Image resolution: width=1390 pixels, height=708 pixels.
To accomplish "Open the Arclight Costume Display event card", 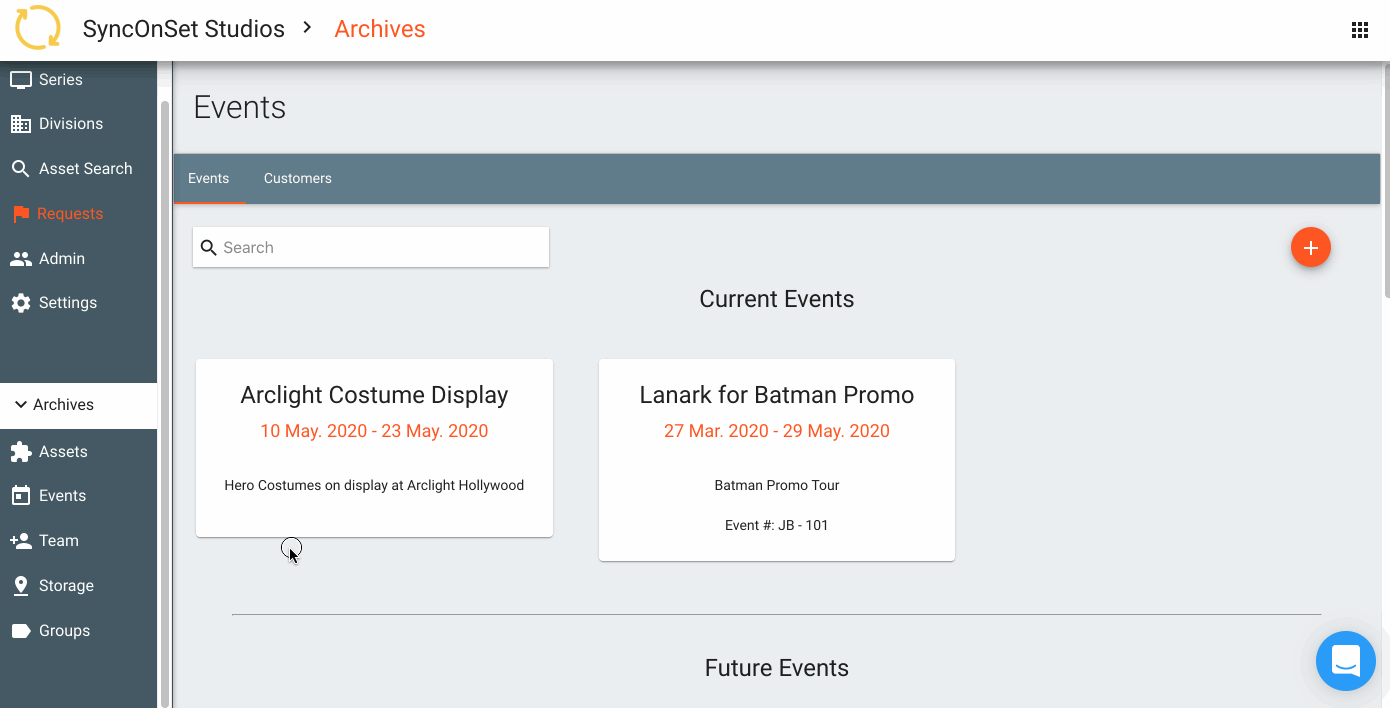I will coord(374,448).
